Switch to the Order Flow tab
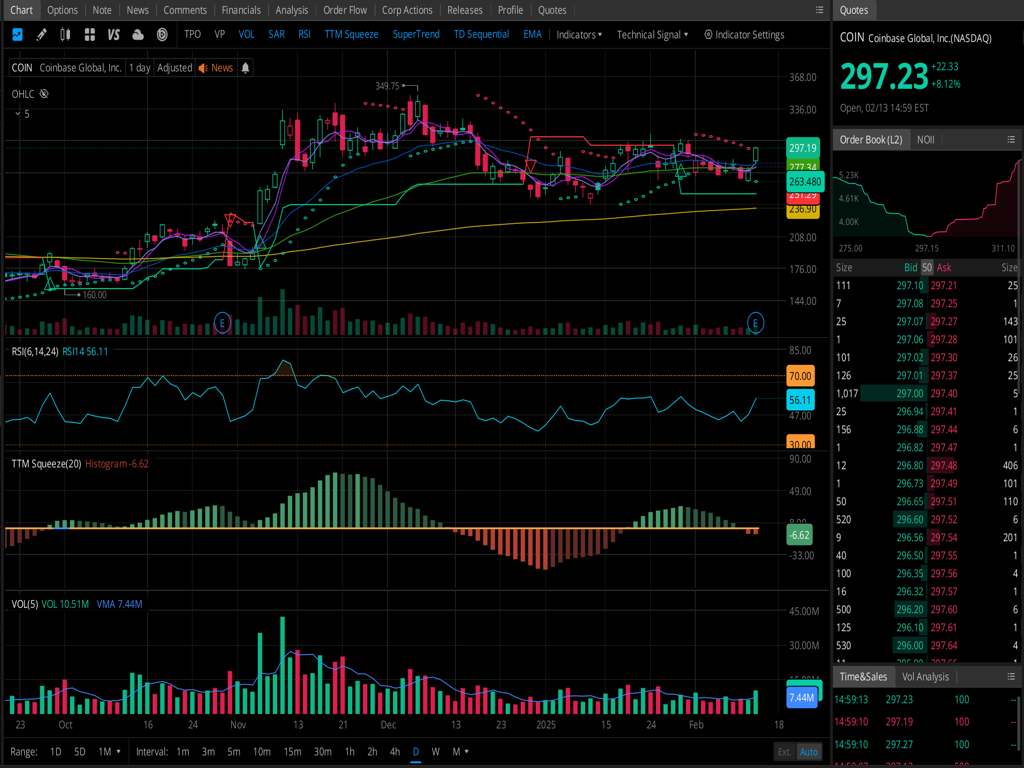 coord(345,10)
